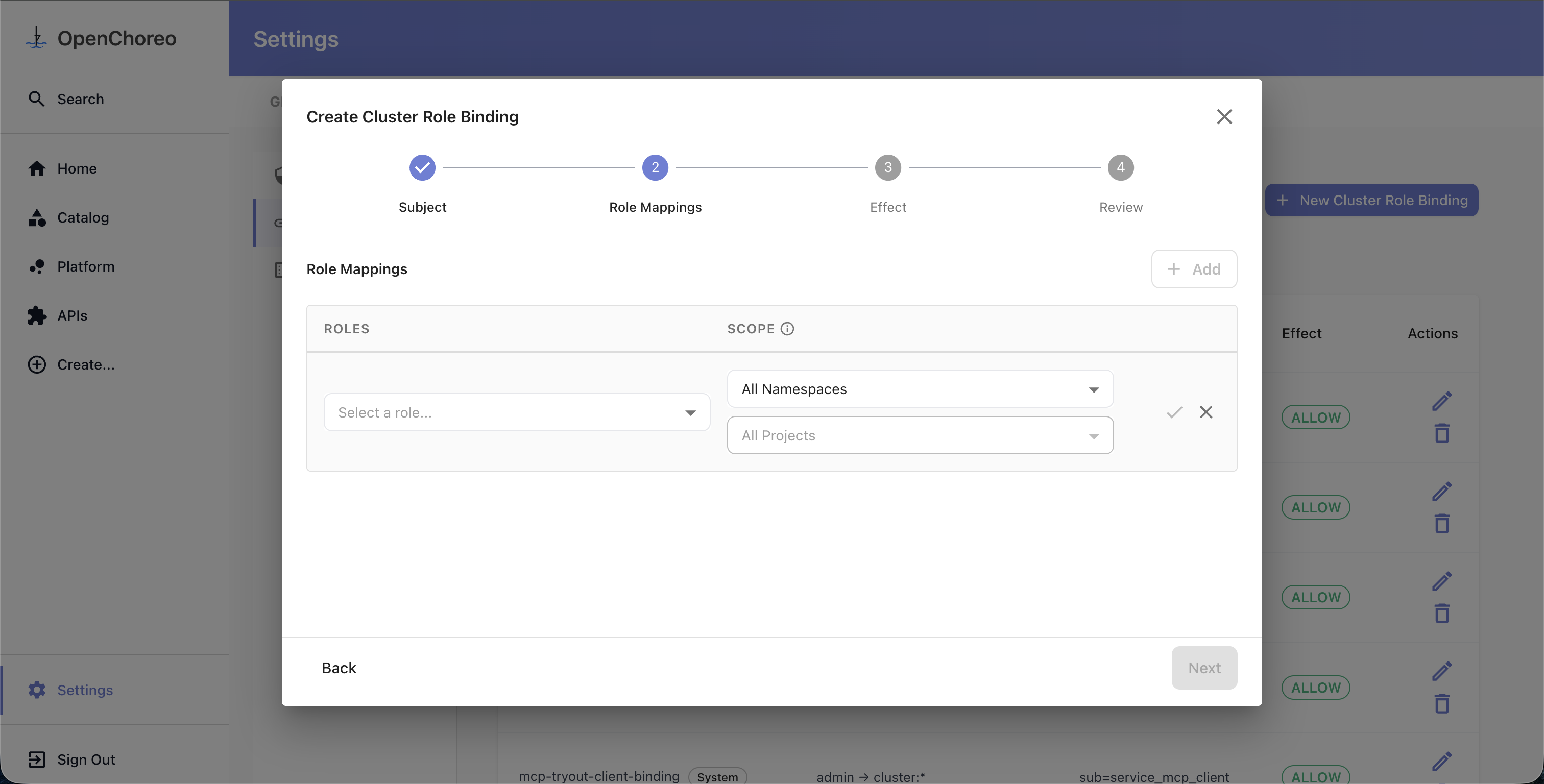Expand the Select a role dropdown

point(517,412)
